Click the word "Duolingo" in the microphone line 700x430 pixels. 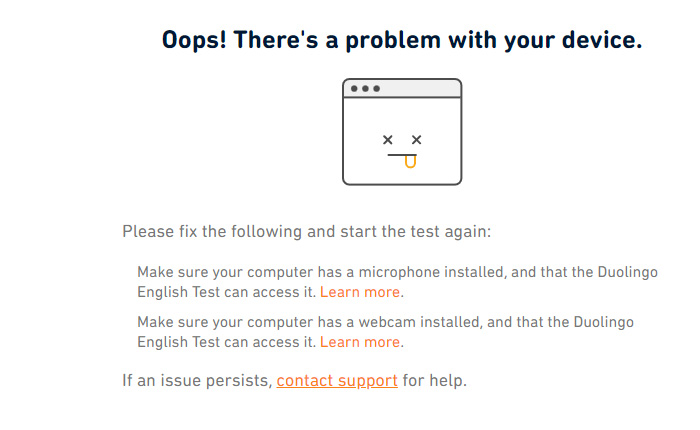[627, 272]
